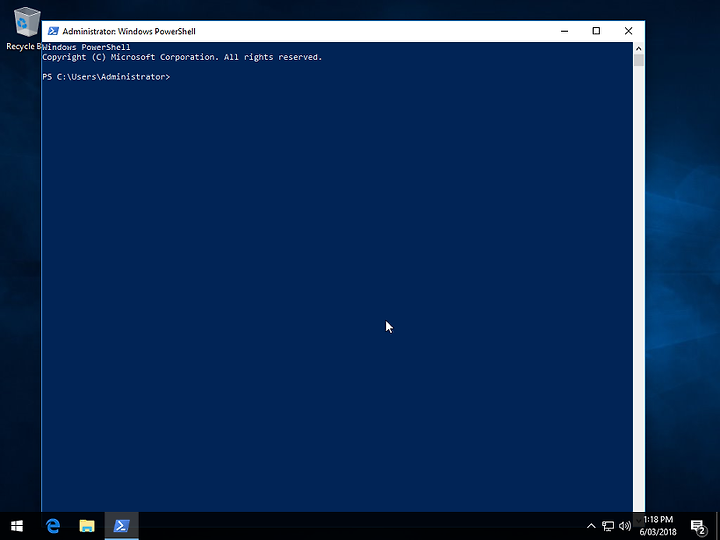Show hidden system tray icons
This screenshot has height=540, width=720.
click(x=591, y=526)
